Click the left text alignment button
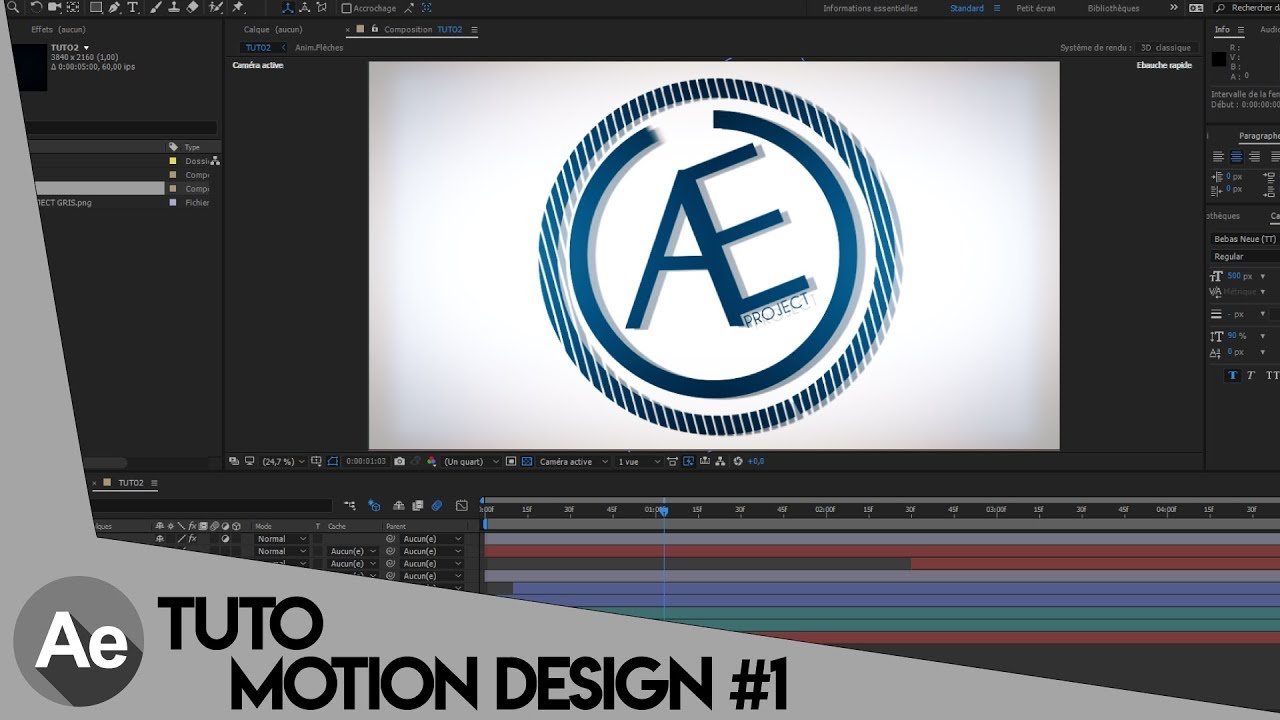Image resolution: width=1280 pixels, height=720 pixels. (1218, 156)
